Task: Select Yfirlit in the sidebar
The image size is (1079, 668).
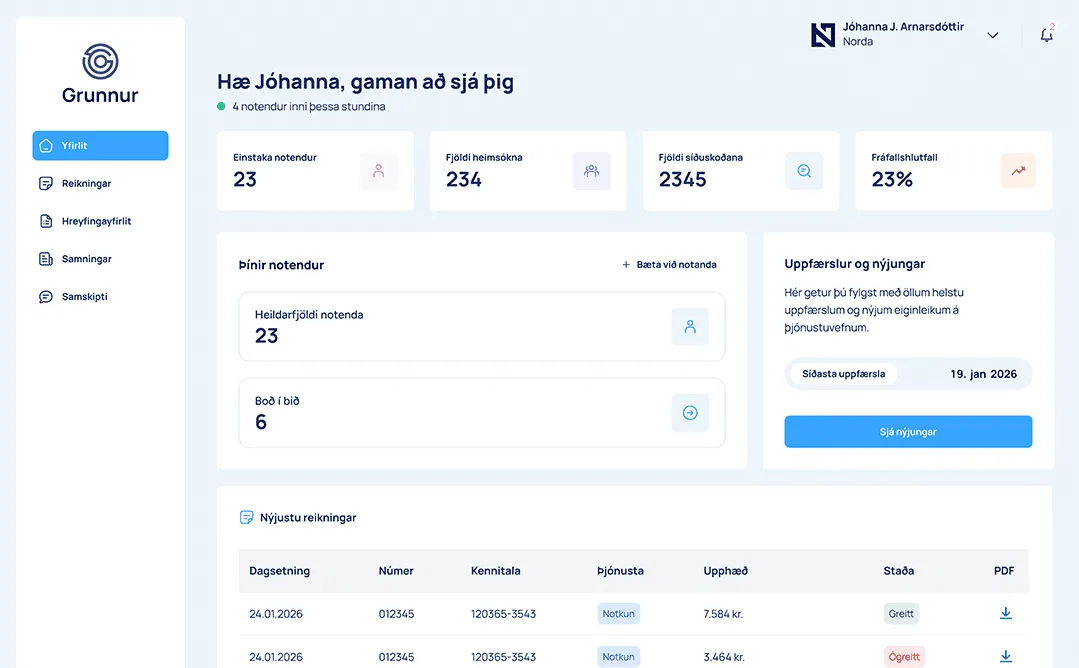Action: coord(100,146)
